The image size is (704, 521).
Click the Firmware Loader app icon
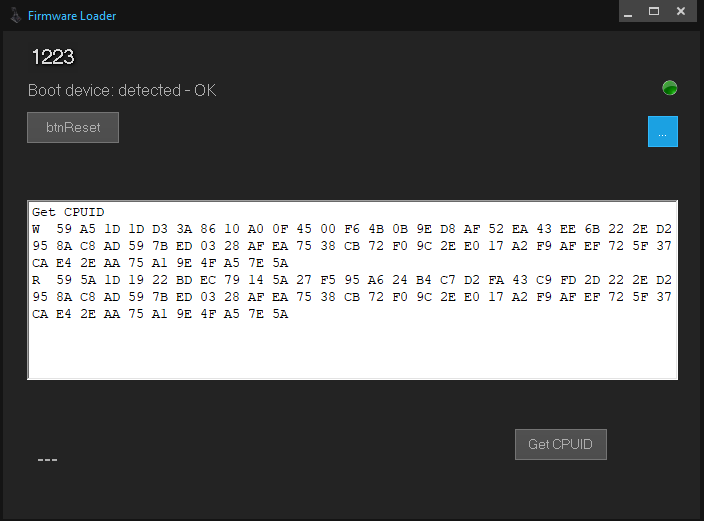click(16, 16)
